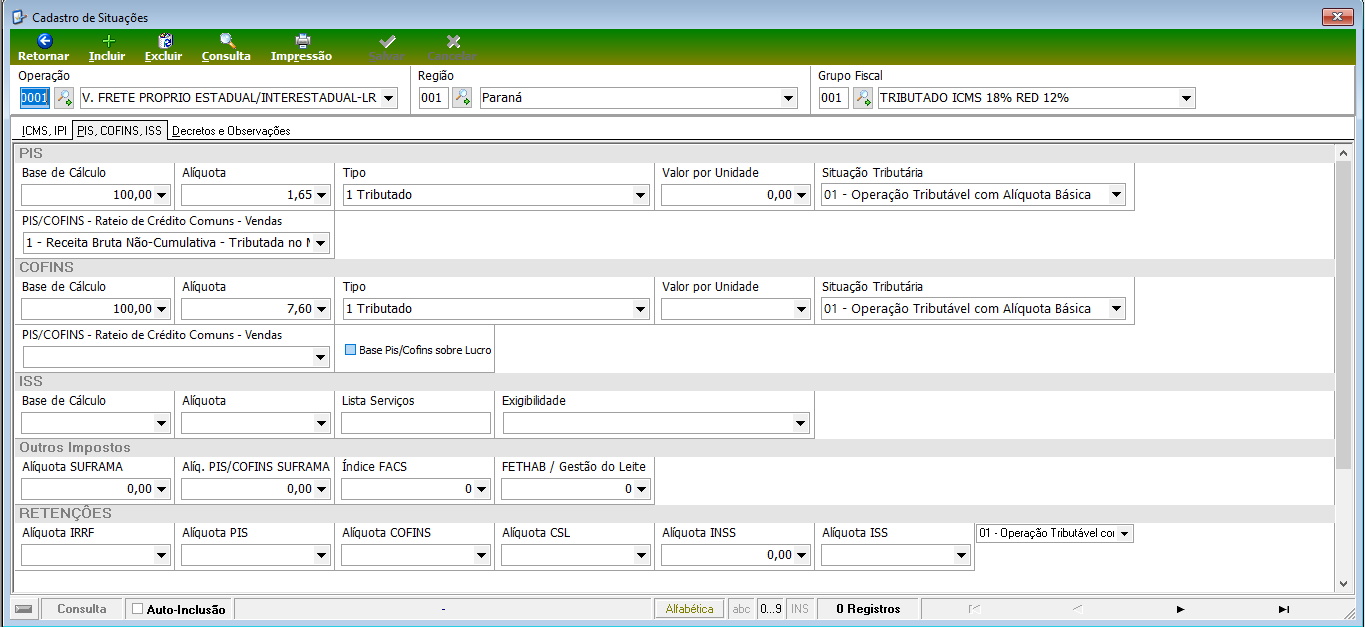Switch to the ICMS, IPI tab
This screenshot has width=1365, height=627.
point(44,130)
